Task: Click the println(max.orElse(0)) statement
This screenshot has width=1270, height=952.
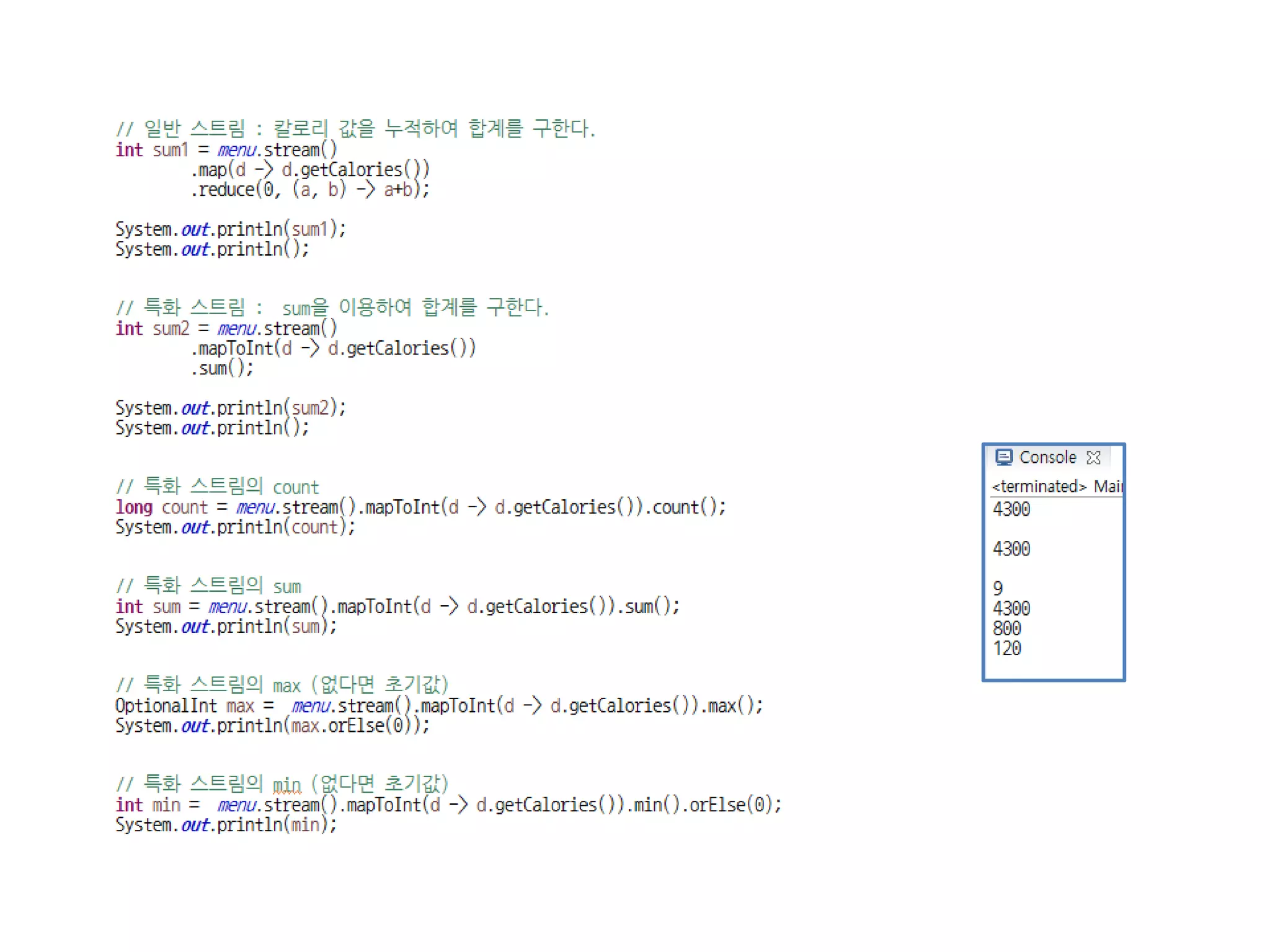Action: pyautogui.click(x=272, y=726)
